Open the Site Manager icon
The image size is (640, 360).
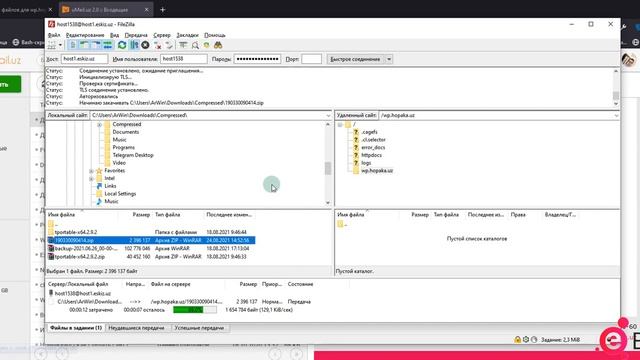pos(52,45)
